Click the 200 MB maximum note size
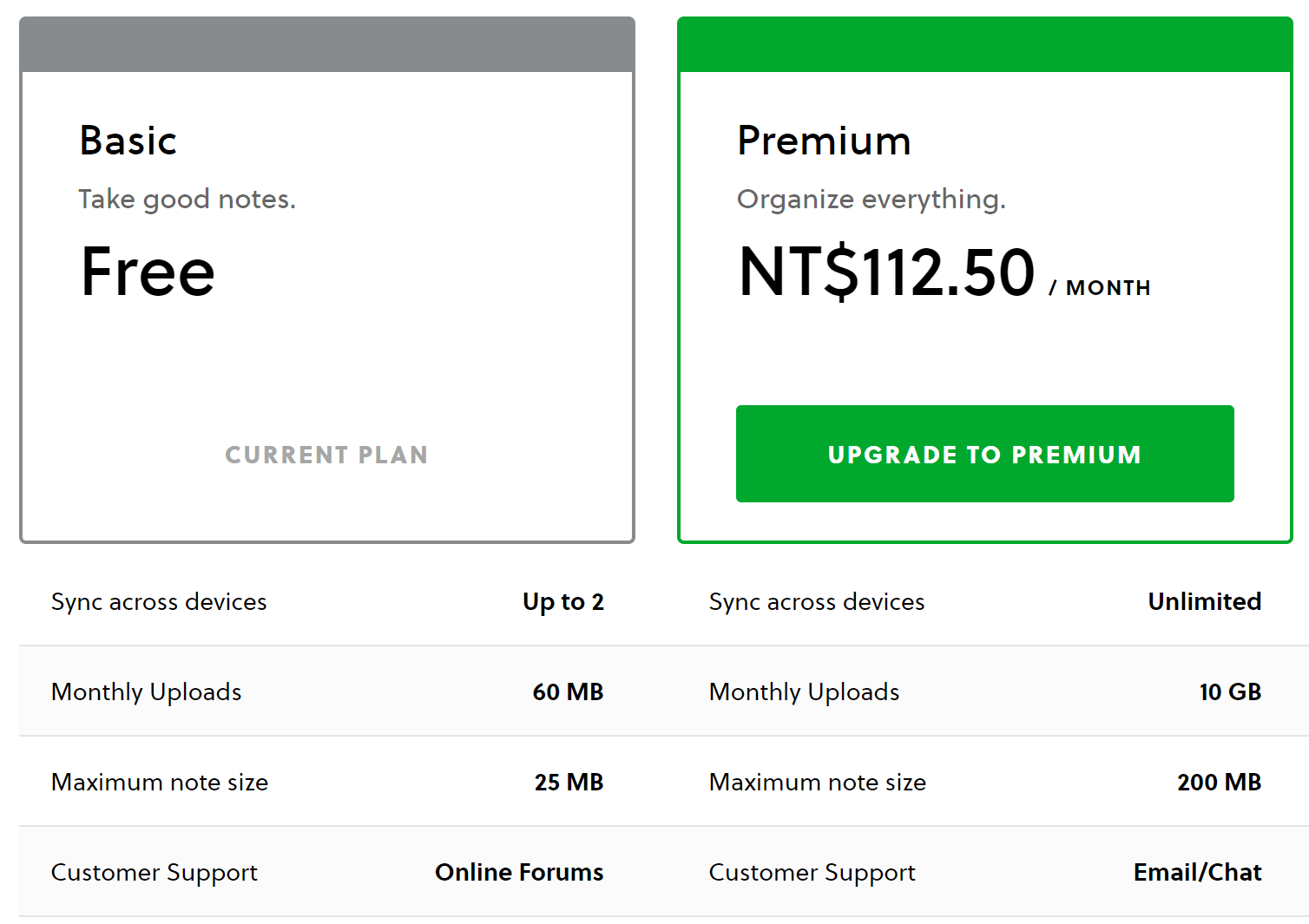This screenshot has height=924, width=1309. pyautogui.click(x=1219, y=782)
